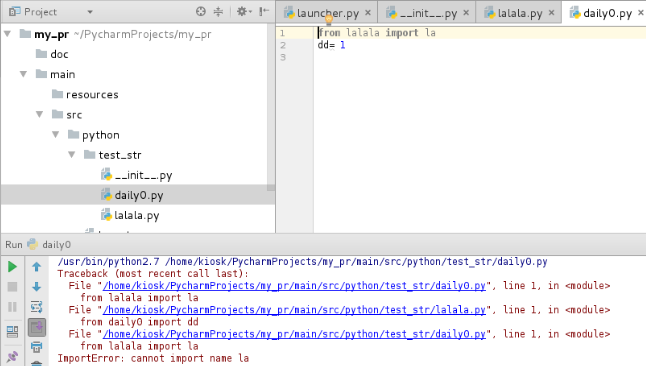Select the doc folder in tree

click(x=59, y=54)
